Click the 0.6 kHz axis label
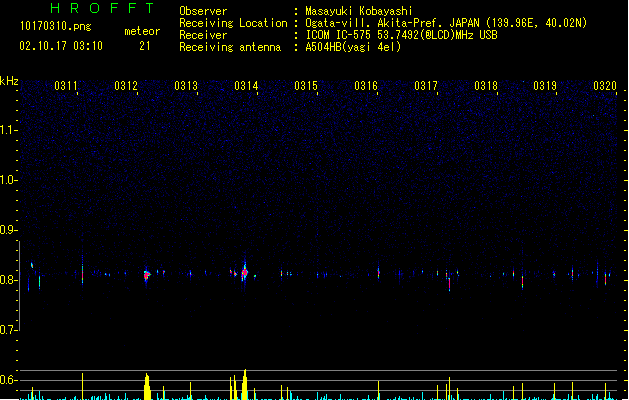This screenshot has width=629, height=400. tap(8, 380)
